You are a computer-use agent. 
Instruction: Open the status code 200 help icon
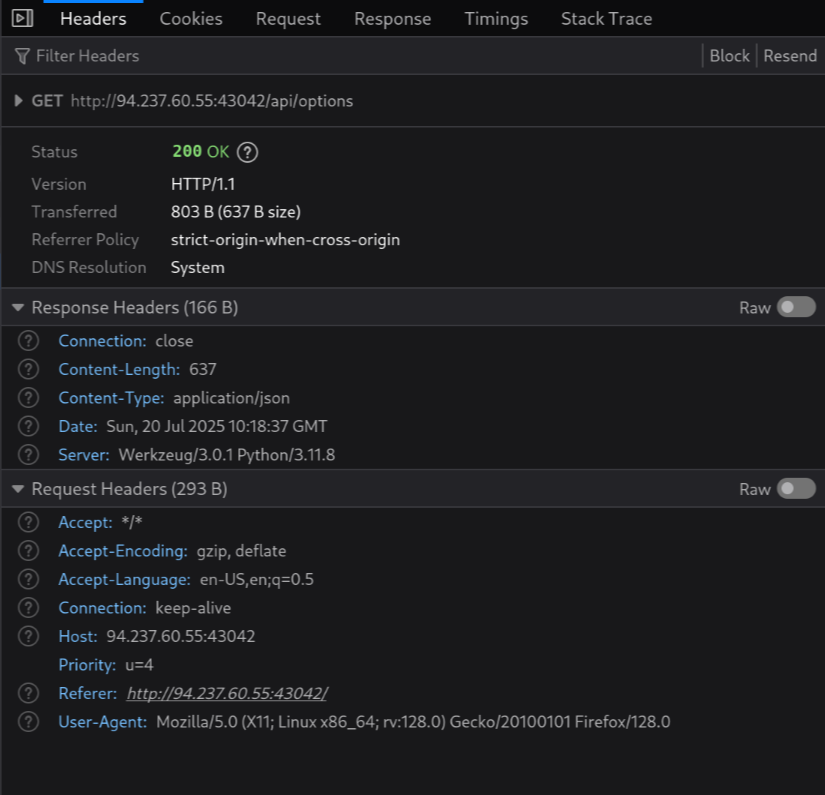coord(247,152)
